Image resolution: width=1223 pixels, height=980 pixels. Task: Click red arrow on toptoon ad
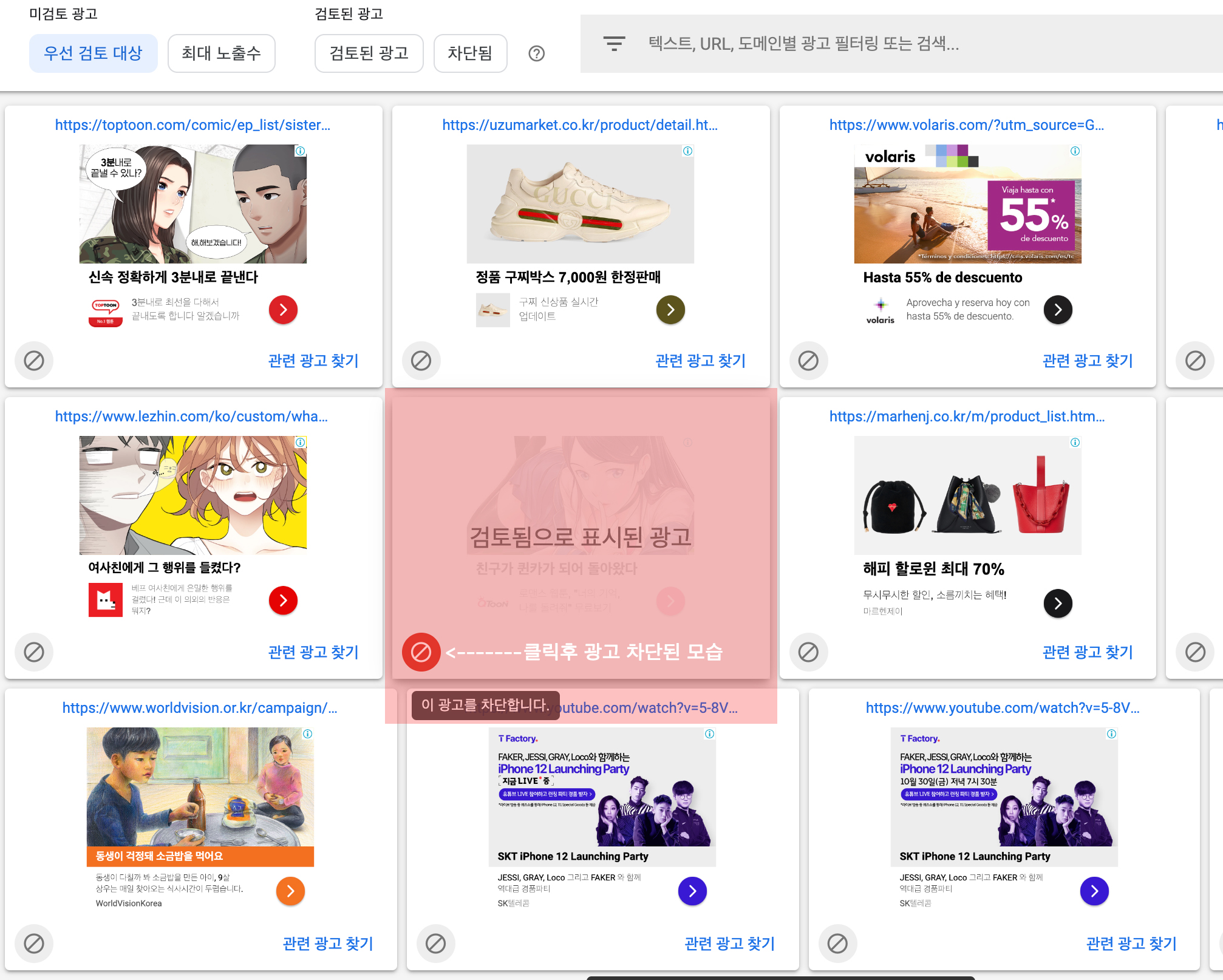pos(283,310)
